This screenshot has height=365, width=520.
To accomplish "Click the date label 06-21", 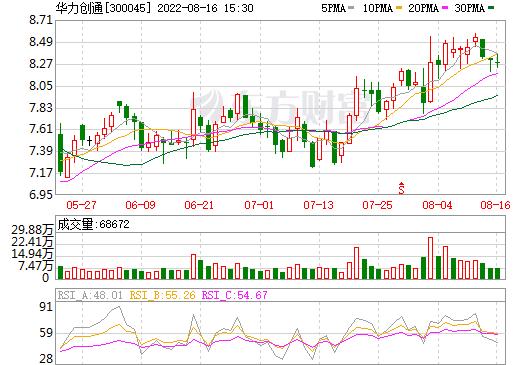I will point(199,205).
